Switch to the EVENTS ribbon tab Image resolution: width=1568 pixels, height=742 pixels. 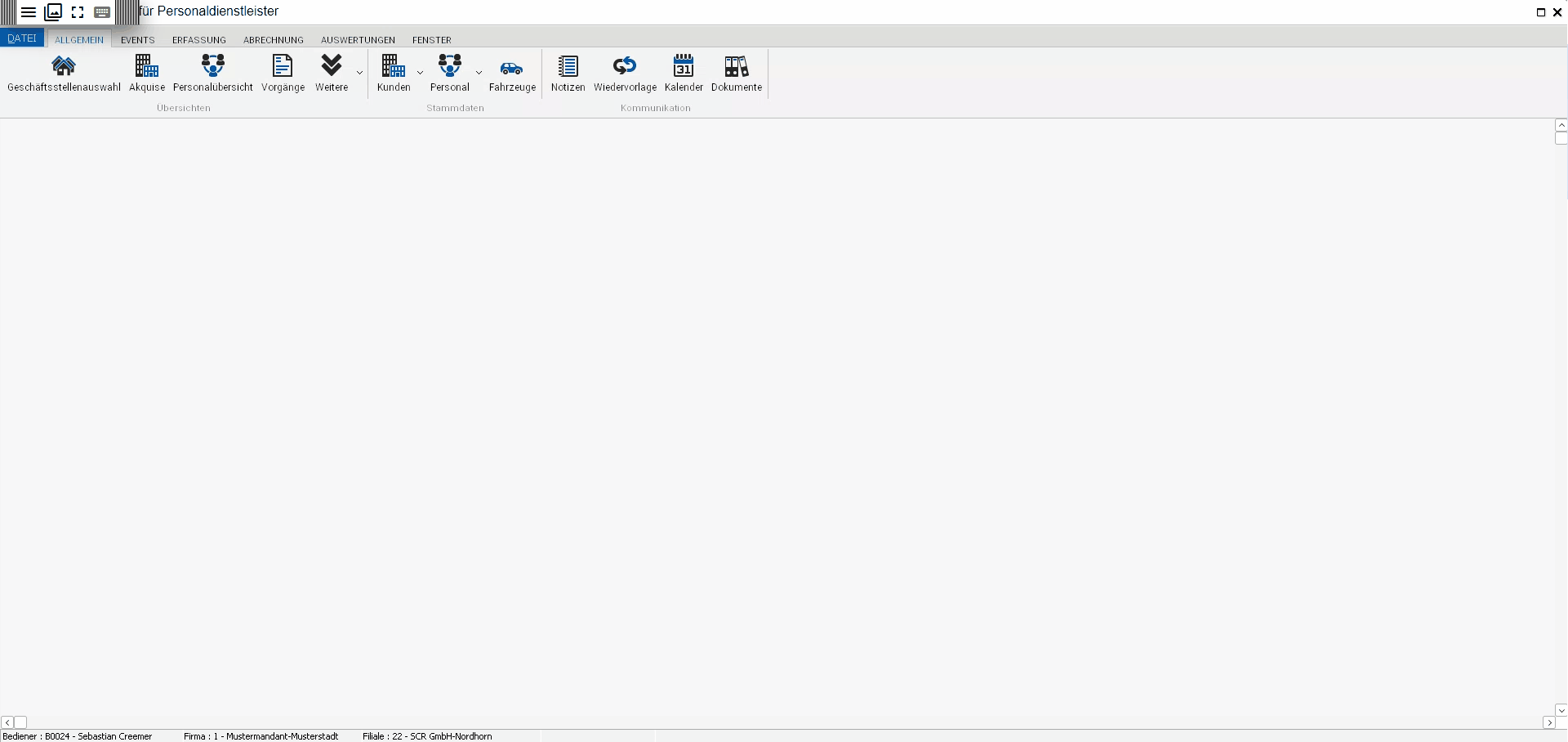point(138,39)
